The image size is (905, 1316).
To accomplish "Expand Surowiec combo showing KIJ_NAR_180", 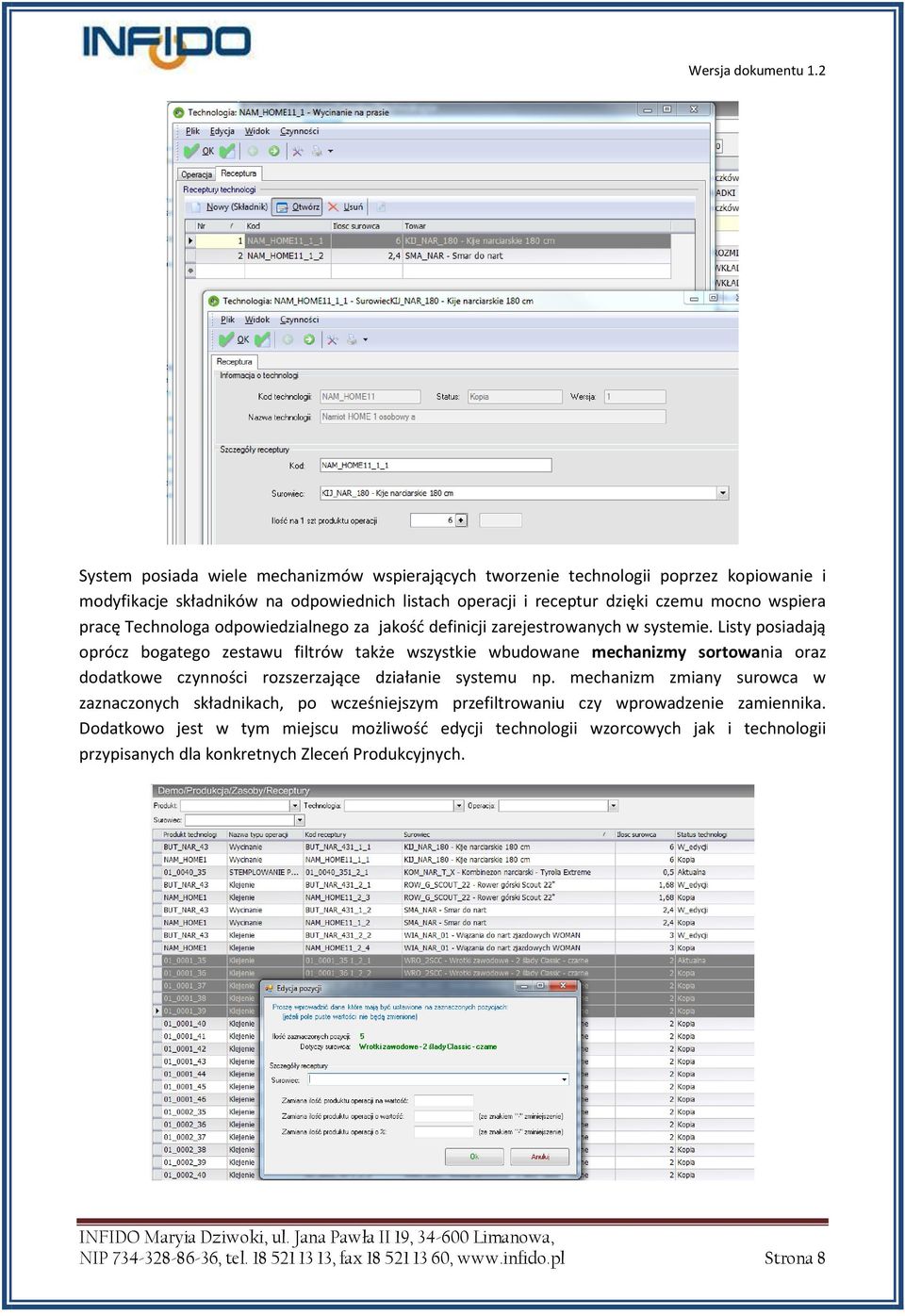I will [x=723, y=493].
